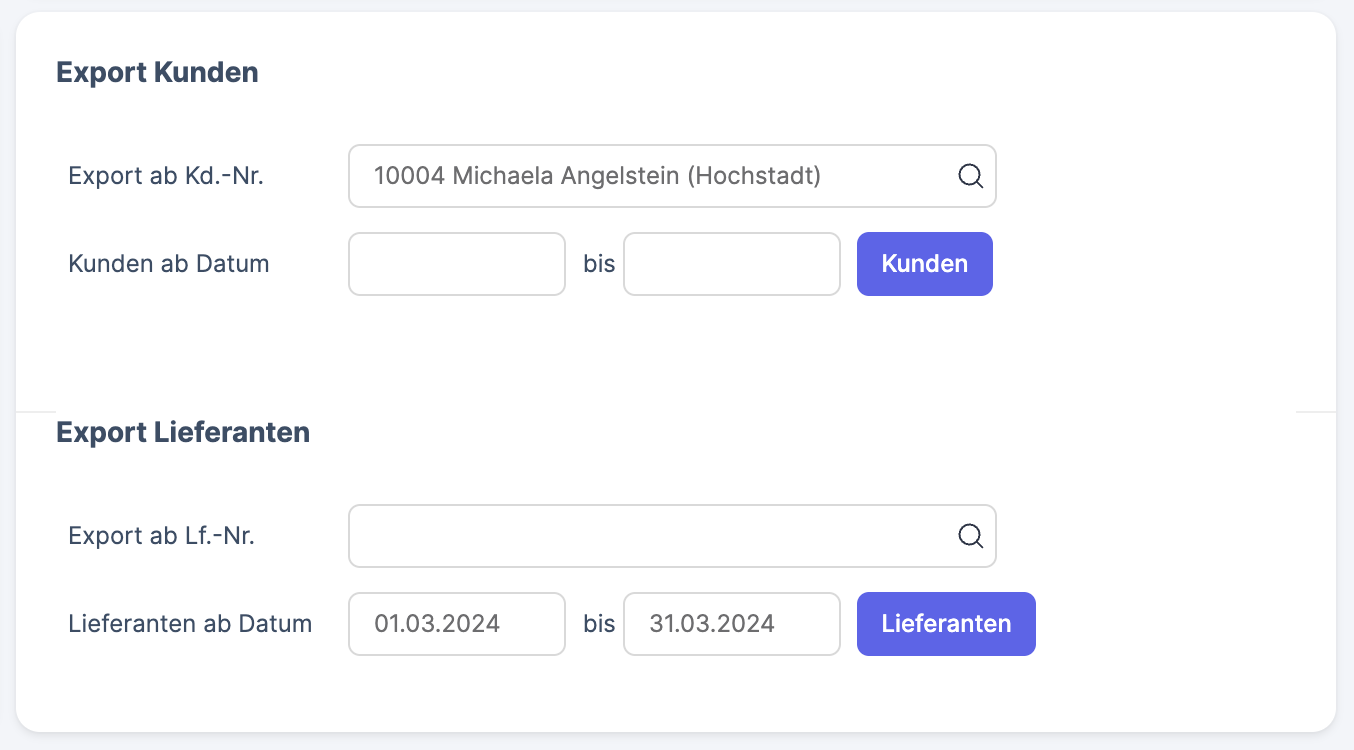Click the Kunden export button

point(923,263)
